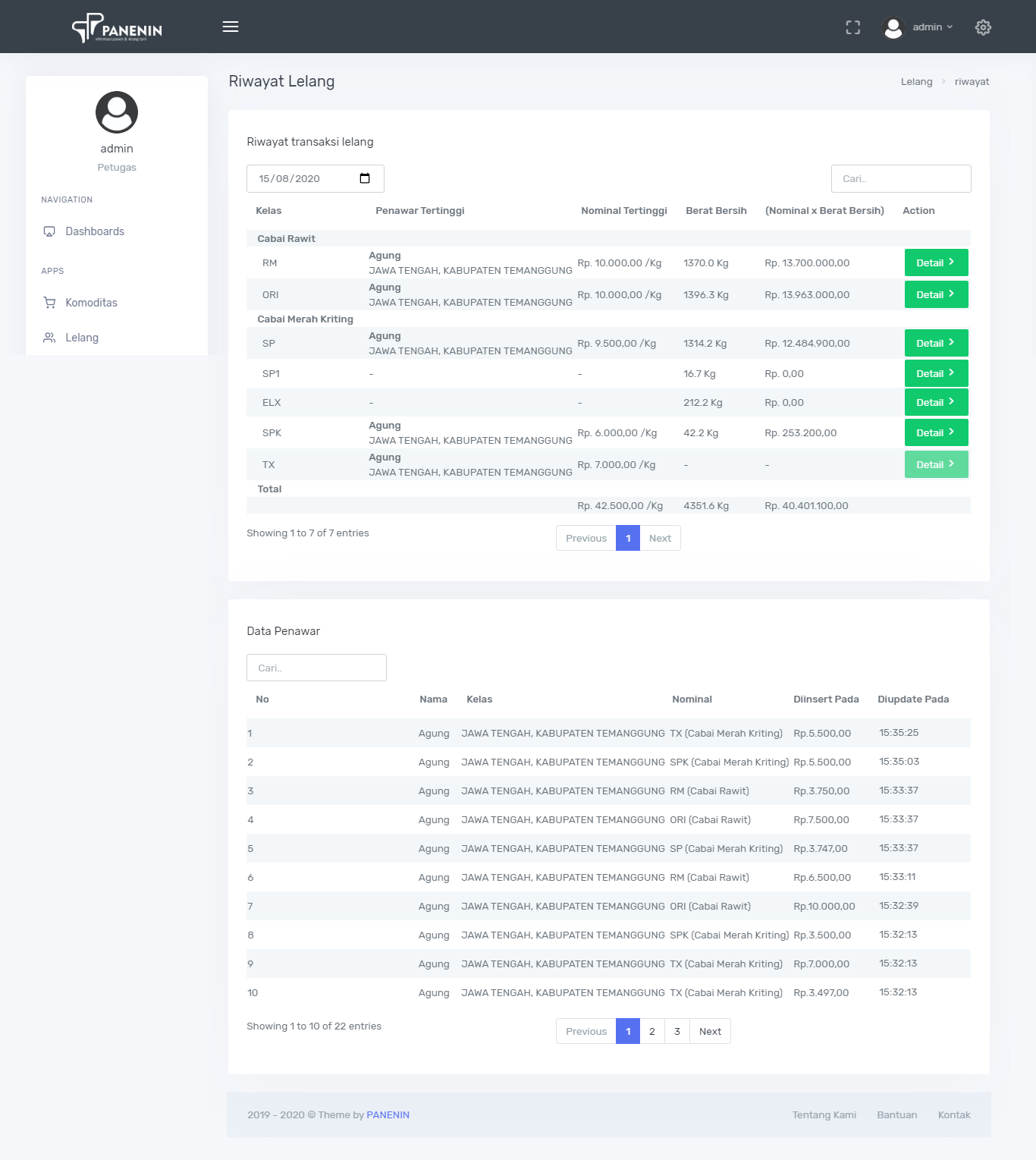The width and height of the screenshot is (1036, 1160).
Task: Go to page 2 of Data Penawar
Action: [x=652, y=1031]
